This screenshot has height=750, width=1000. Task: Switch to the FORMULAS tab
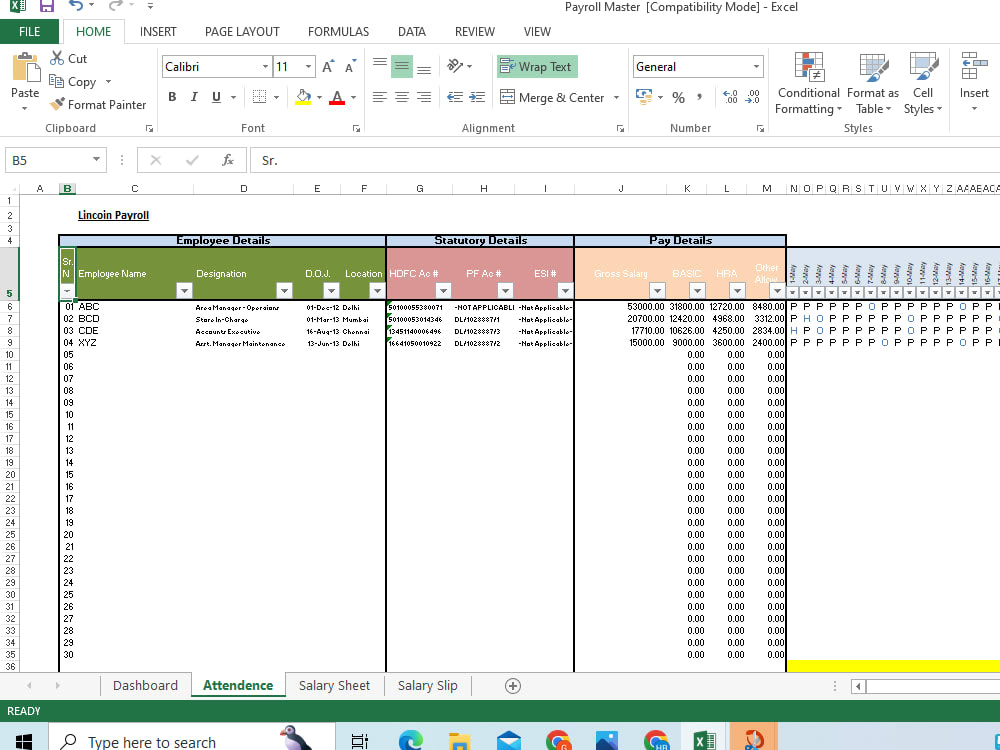(339, 32)
